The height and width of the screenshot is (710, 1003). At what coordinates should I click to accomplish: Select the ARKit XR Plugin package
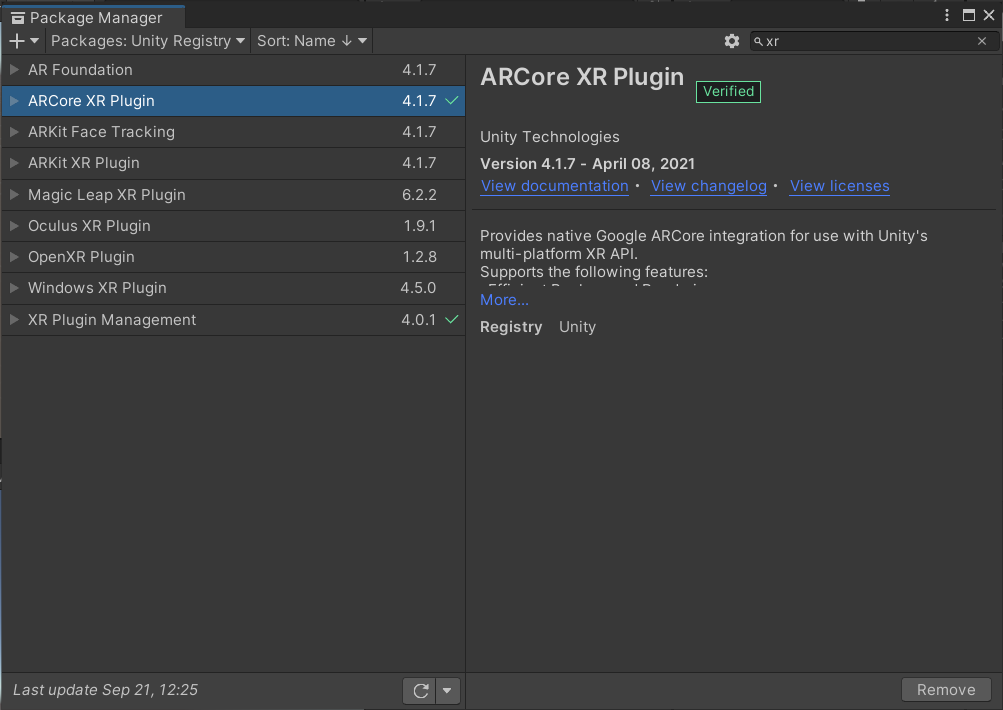pyautogui.click(x=233, y=163)
